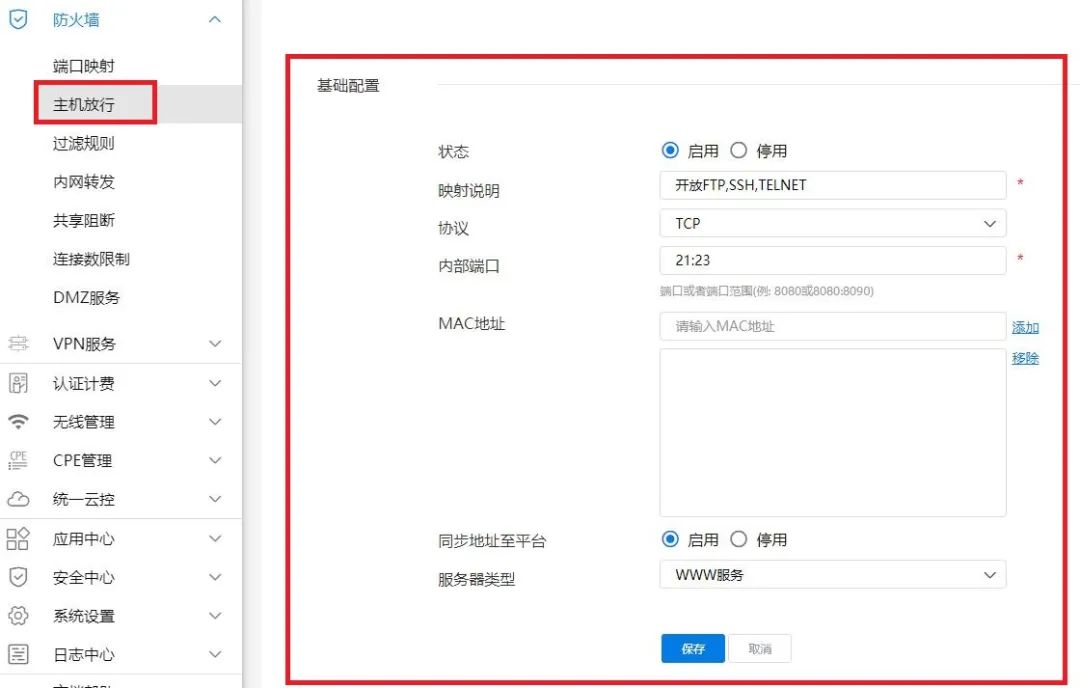
Task: Click the 应用中心 grid icon
Action: point(18,538)
